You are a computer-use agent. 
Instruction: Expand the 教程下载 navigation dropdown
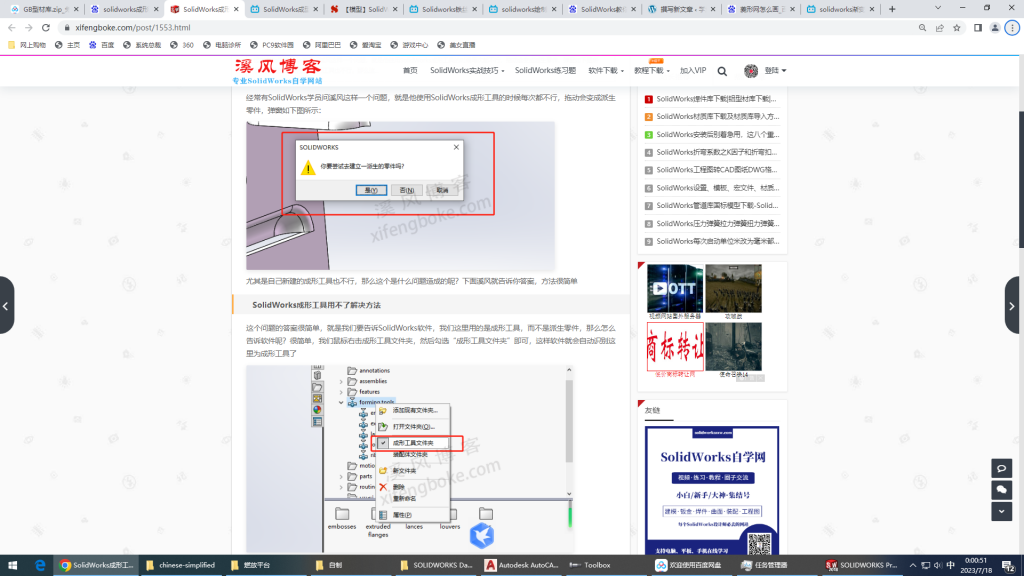[651, 71]
